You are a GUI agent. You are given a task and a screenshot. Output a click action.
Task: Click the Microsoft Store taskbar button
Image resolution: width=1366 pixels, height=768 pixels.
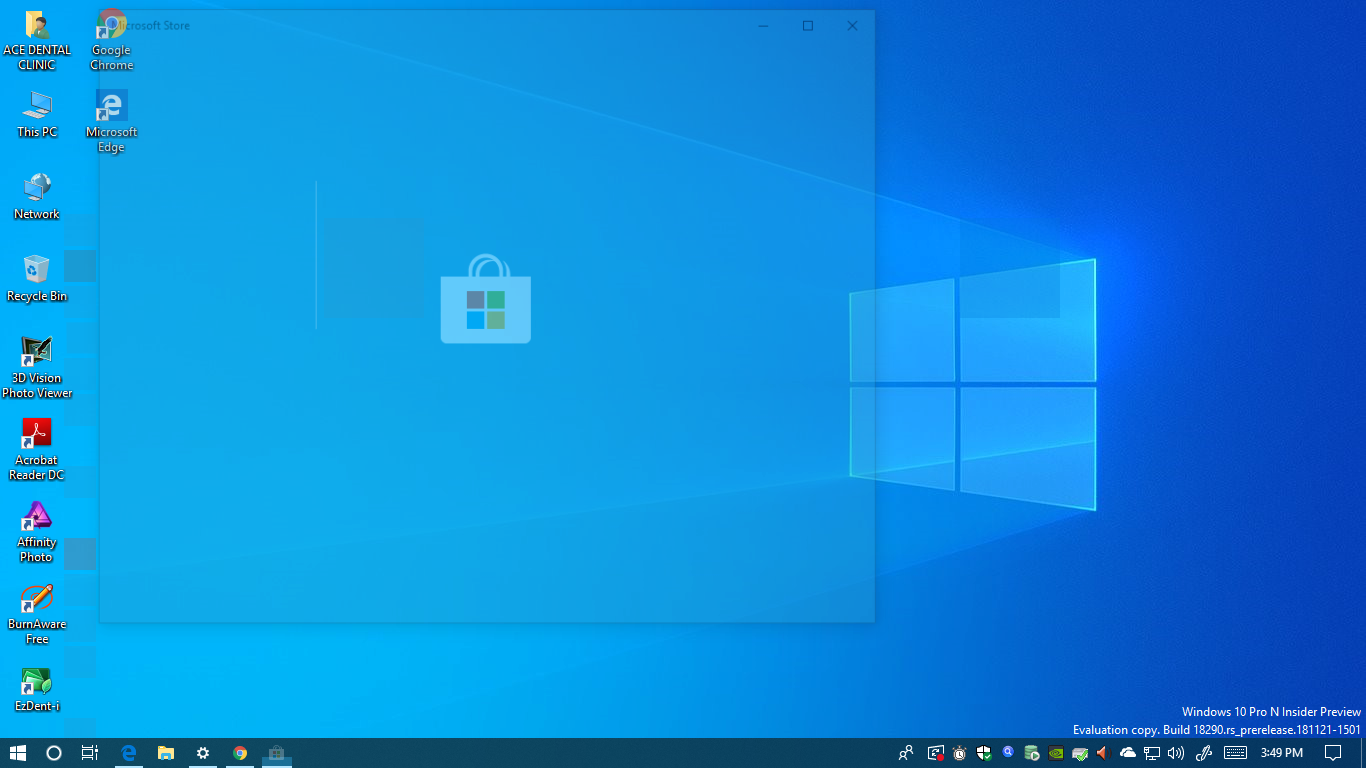[x=277, y=753]
